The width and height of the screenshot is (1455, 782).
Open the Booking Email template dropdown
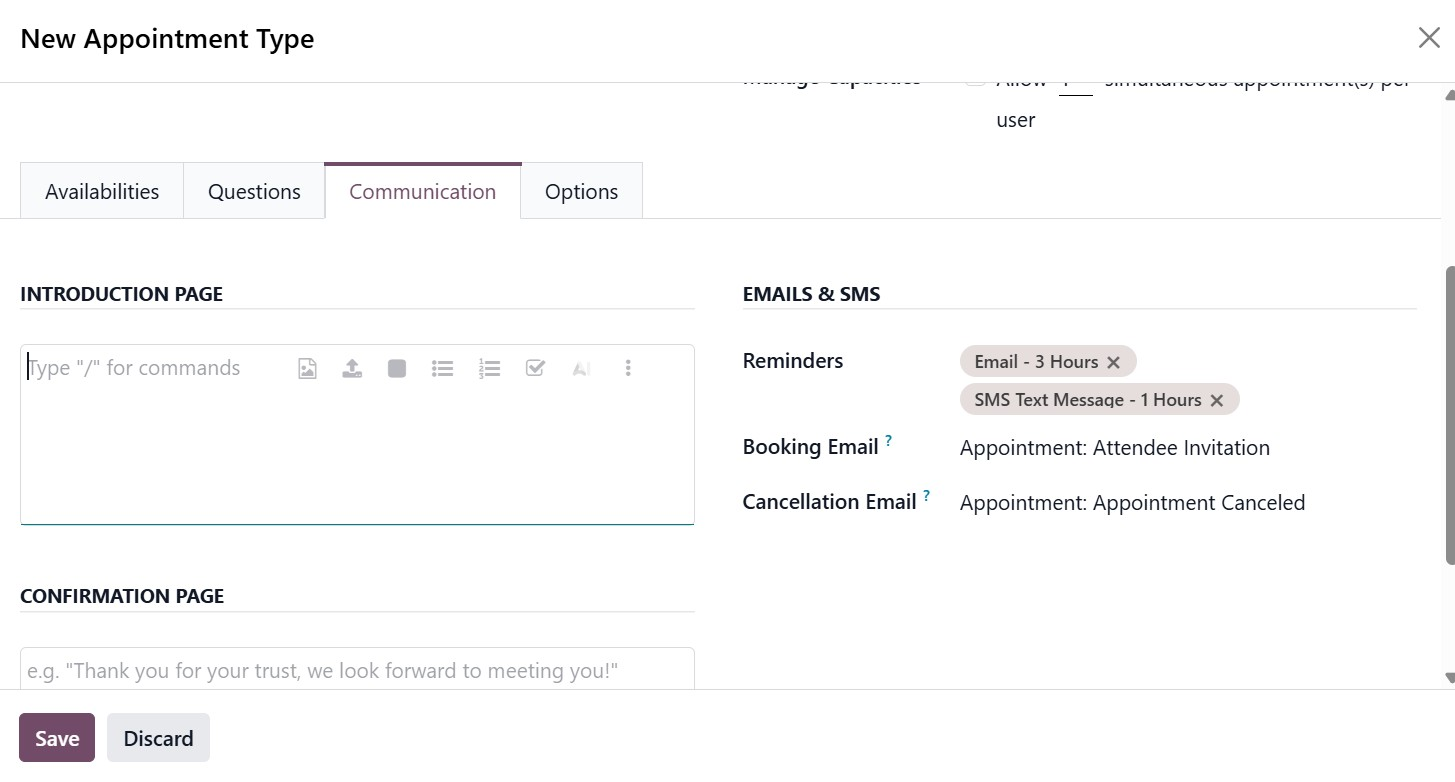click(x=1114, y=448)
